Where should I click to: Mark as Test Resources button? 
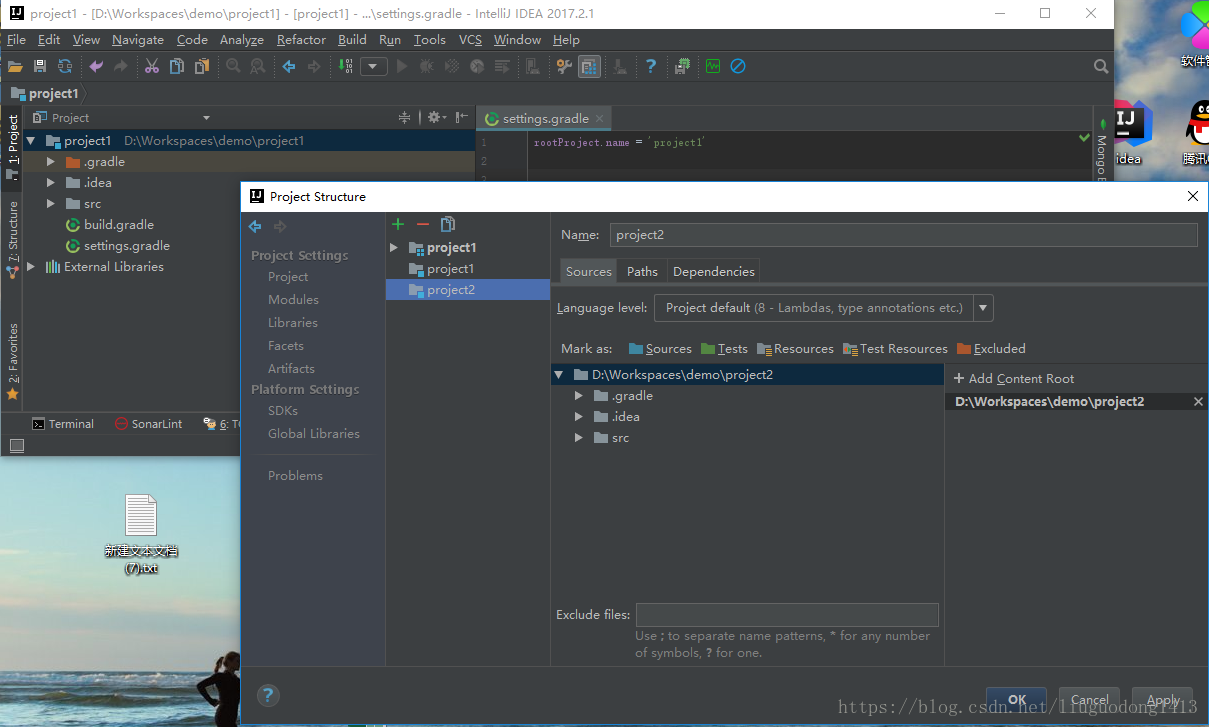pos(895,349)
